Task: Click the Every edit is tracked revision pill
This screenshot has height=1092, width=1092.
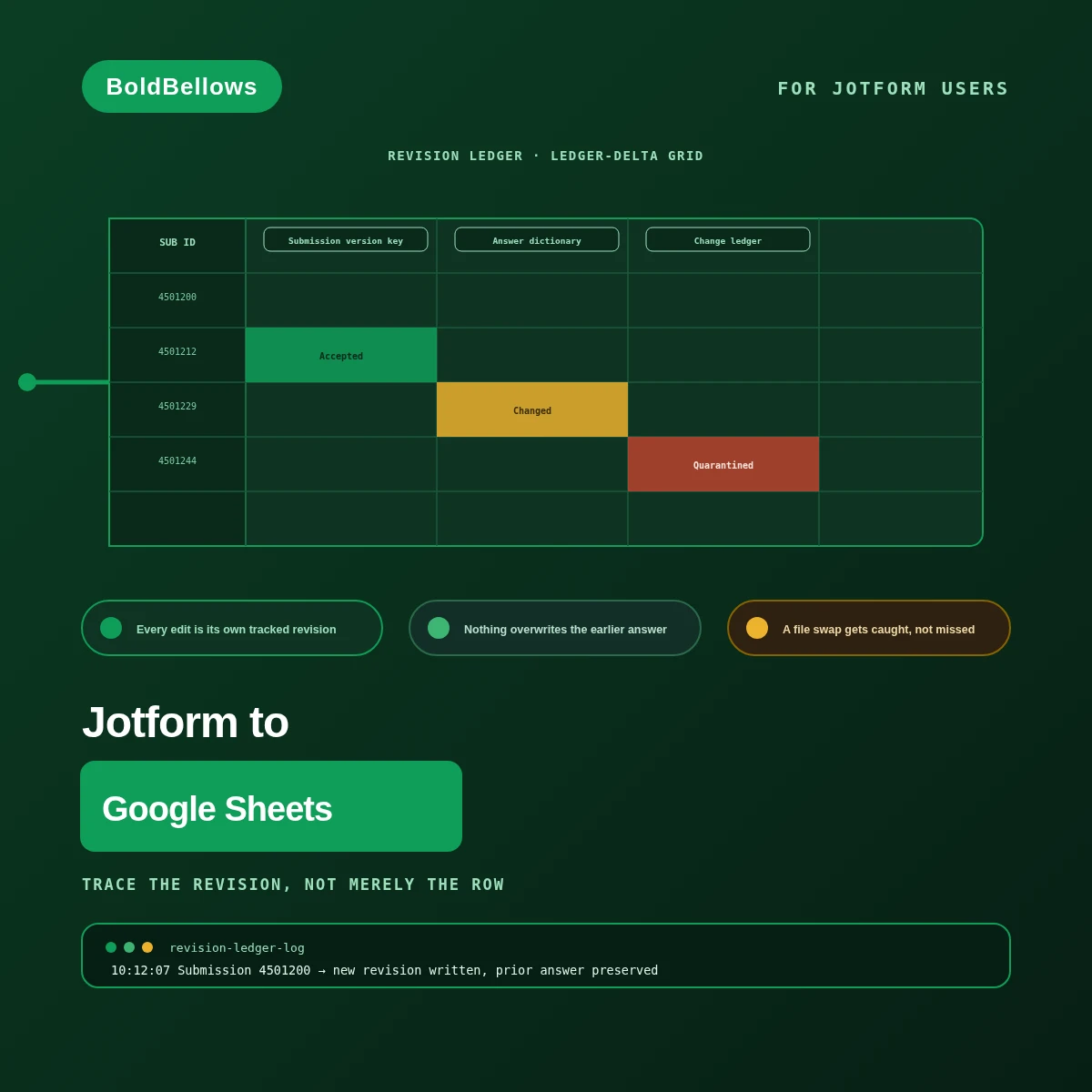Action: click(232, 628)
